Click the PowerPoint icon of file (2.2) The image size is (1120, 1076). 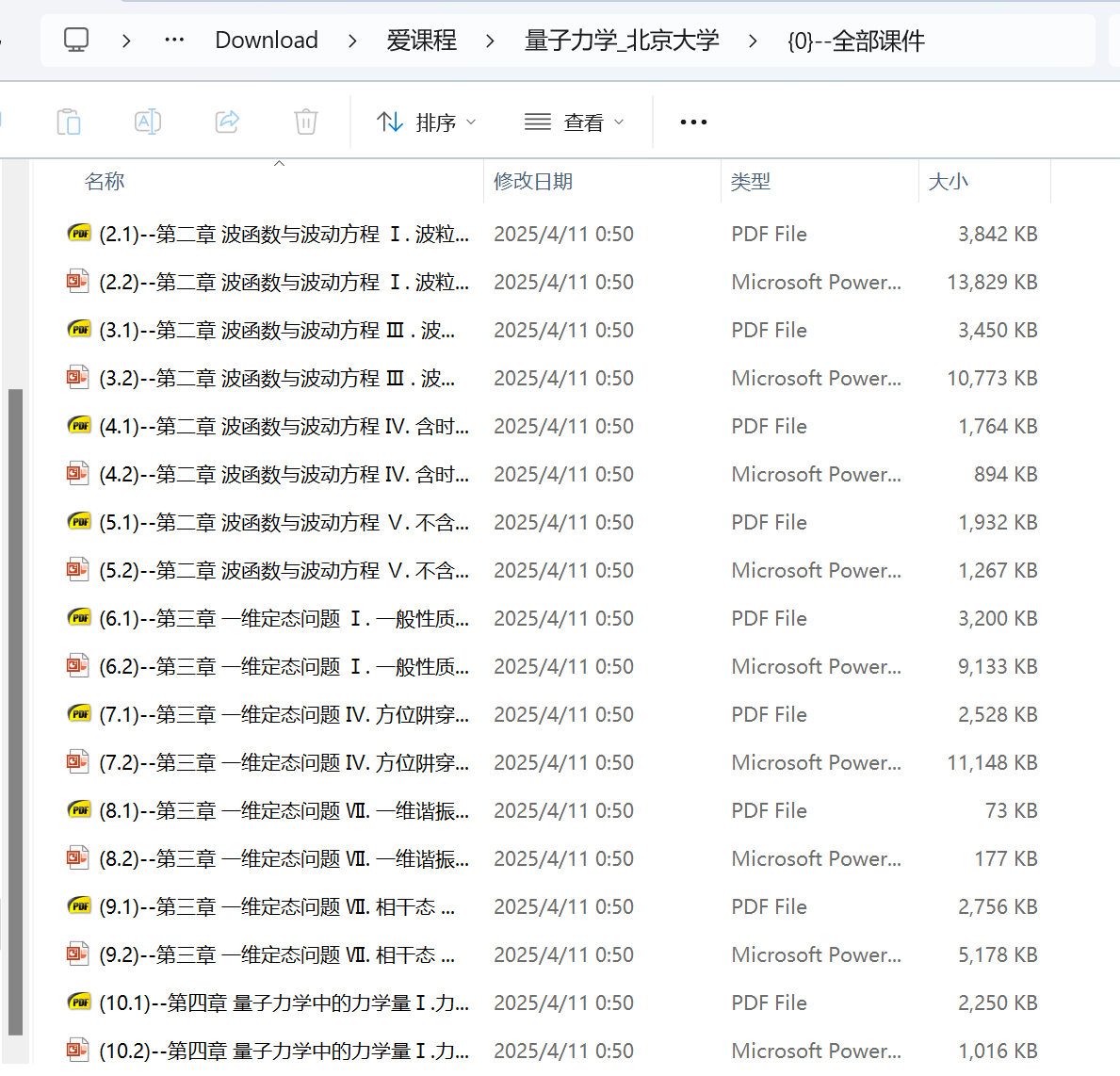click(78, 281)
